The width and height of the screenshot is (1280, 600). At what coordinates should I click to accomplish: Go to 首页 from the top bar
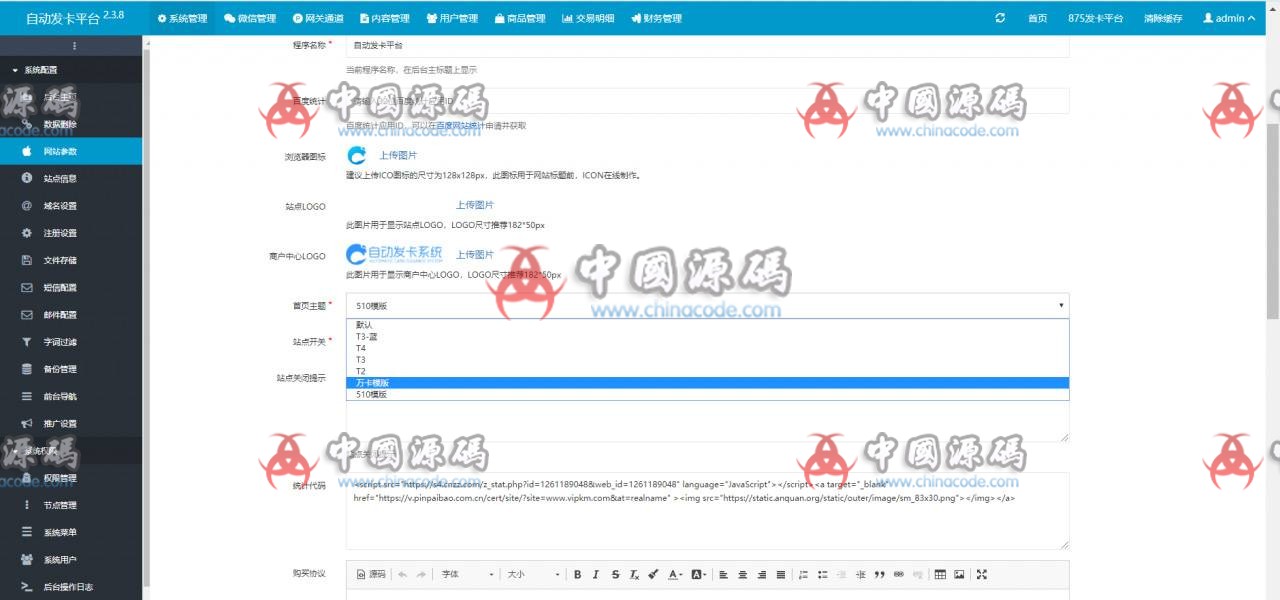click(1038, 18)
